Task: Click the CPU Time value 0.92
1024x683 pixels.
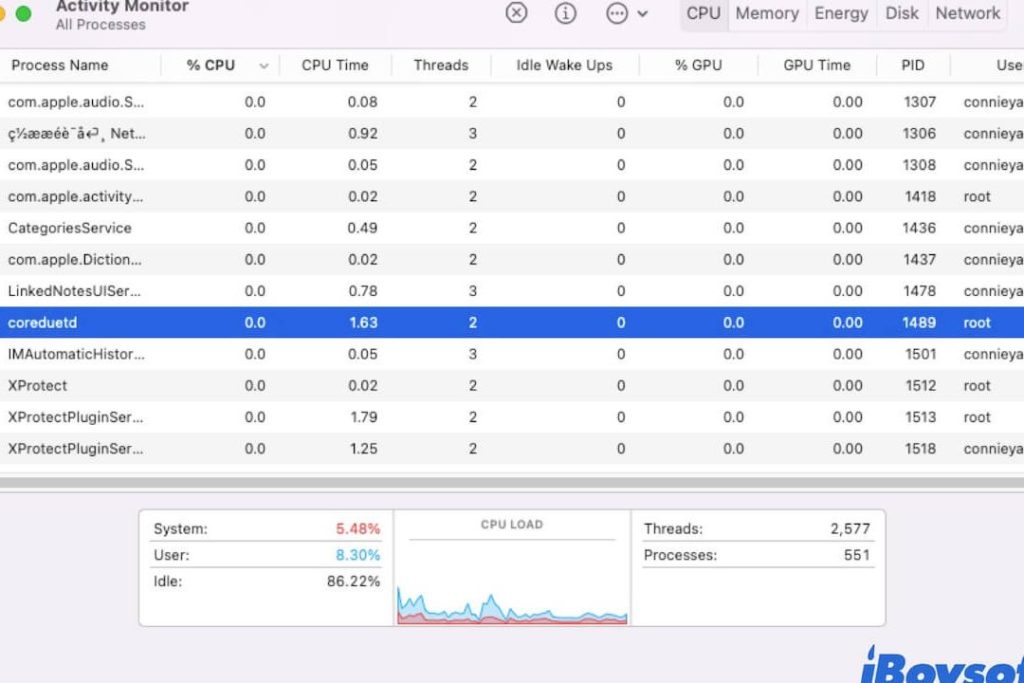Action: click(x=362, y=133)
